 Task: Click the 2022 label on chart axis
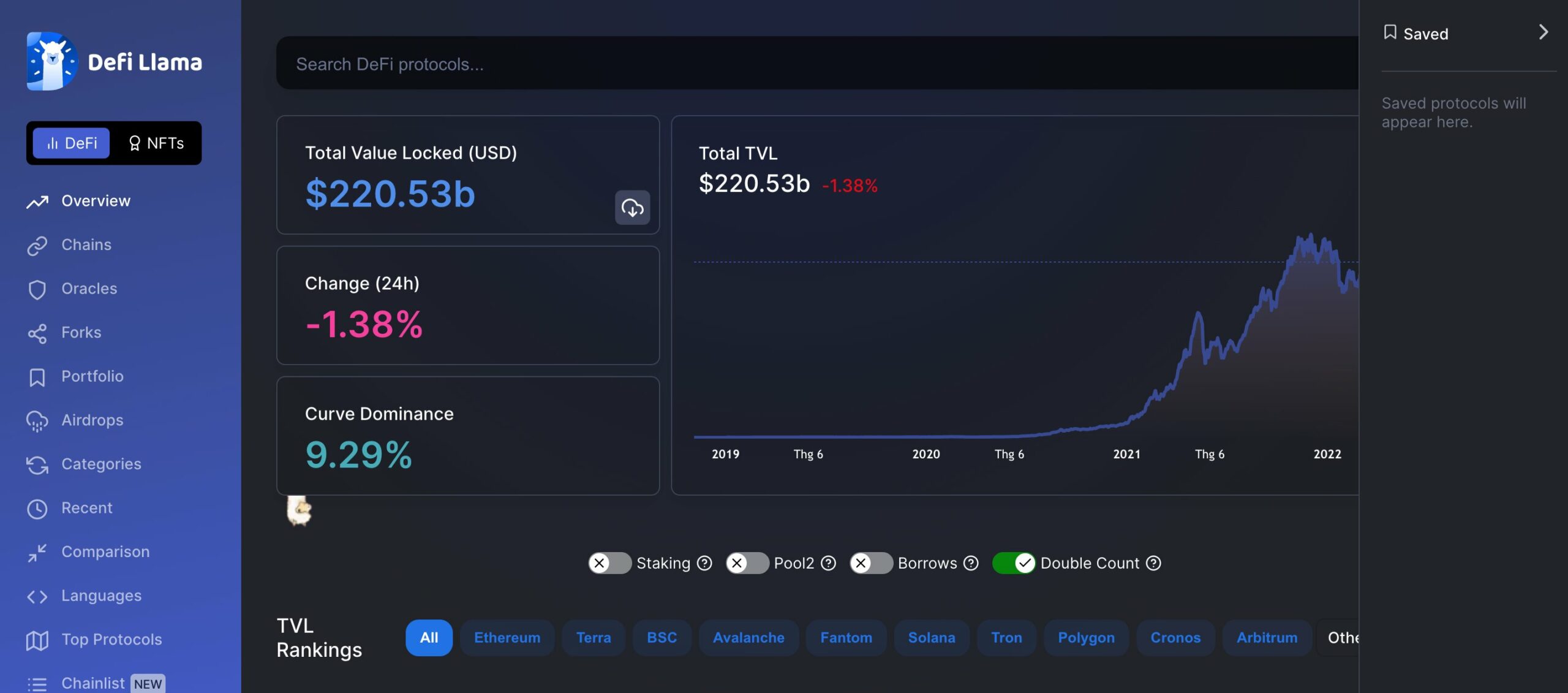[1327, 454]
